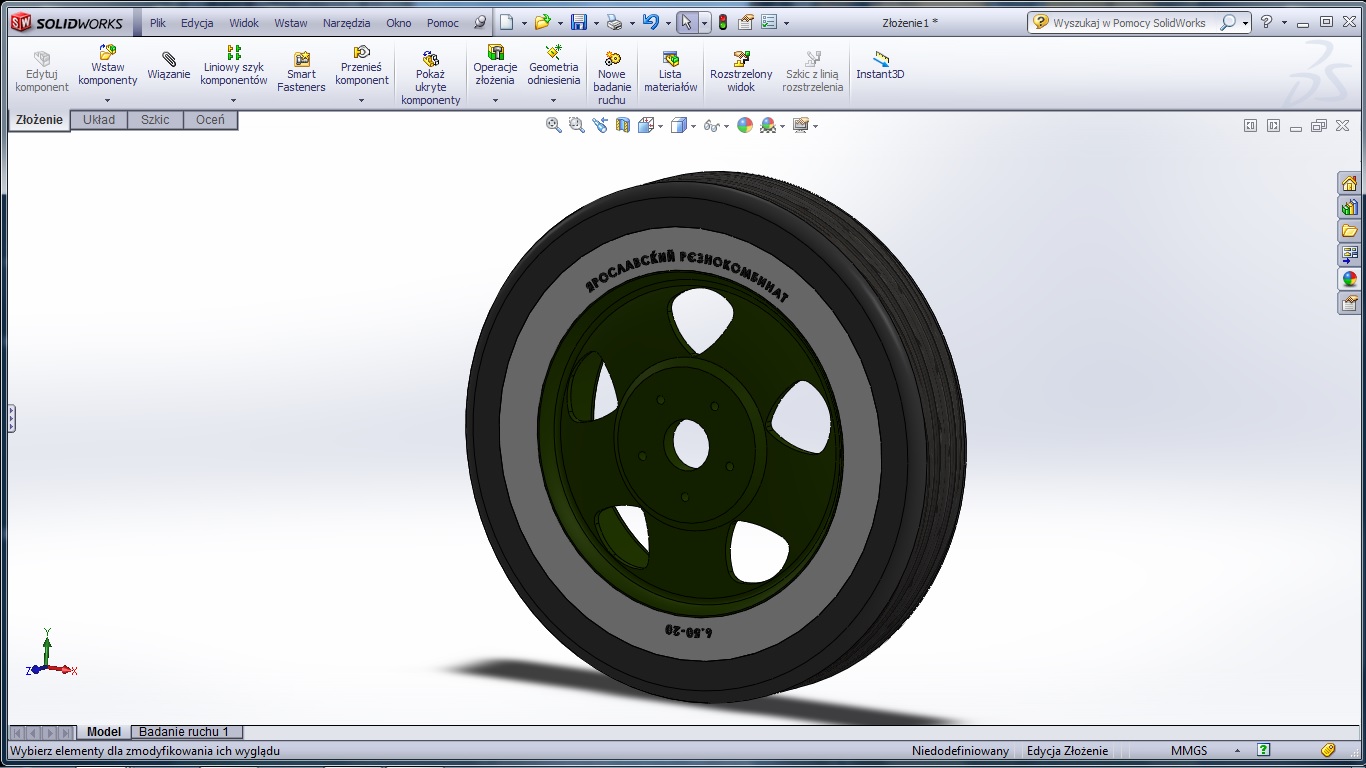Viewport: 1366px width, 768px height.
Task: Expand Geometria odniesienia dropdown arrow
Action: tap(554, 100)
